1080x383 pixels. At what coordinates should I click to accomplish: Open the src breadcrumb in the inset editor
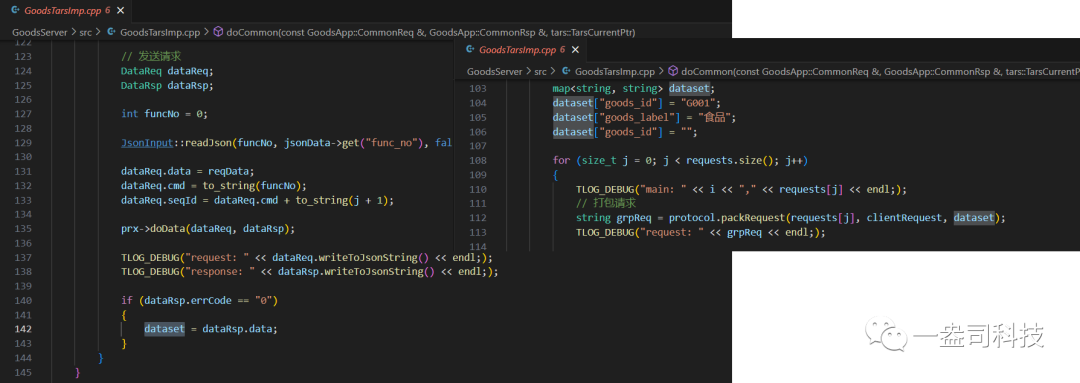[541, 71]
